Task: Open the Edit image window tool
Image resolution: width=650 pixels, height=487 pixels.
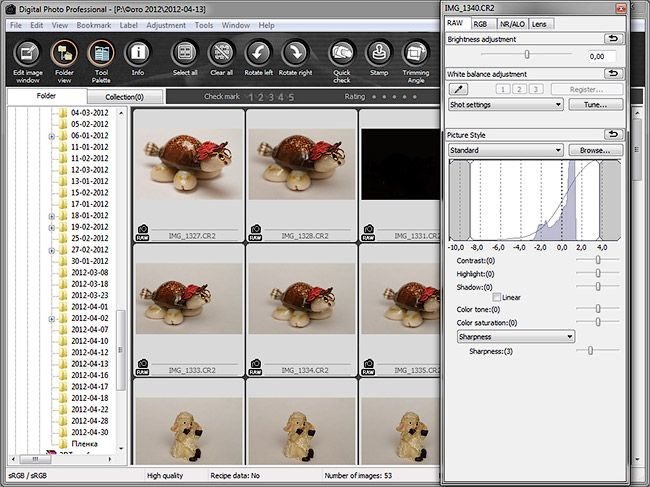Action: click(28, 61)
